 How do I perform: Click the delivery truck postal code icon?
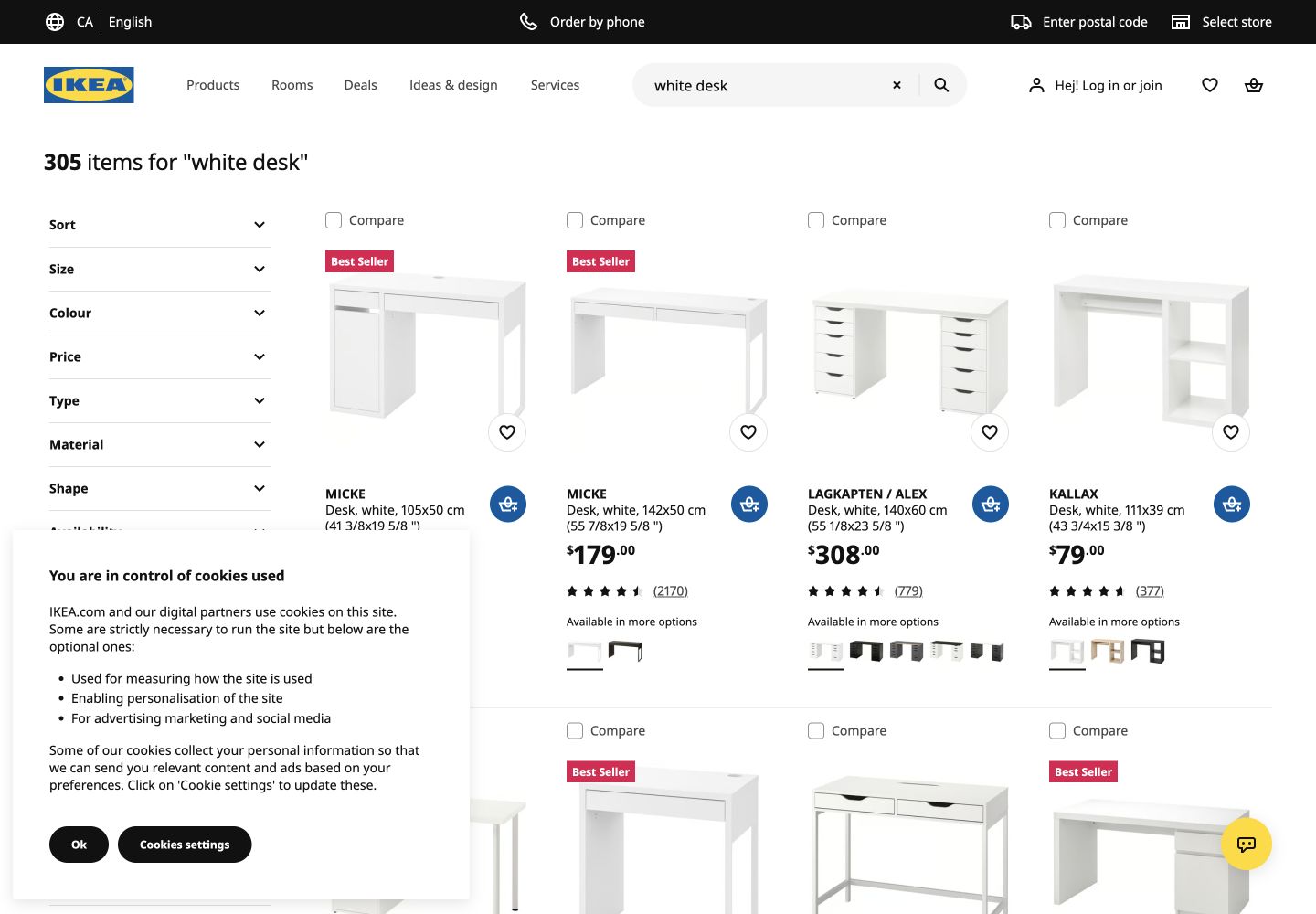point(1021,22)
